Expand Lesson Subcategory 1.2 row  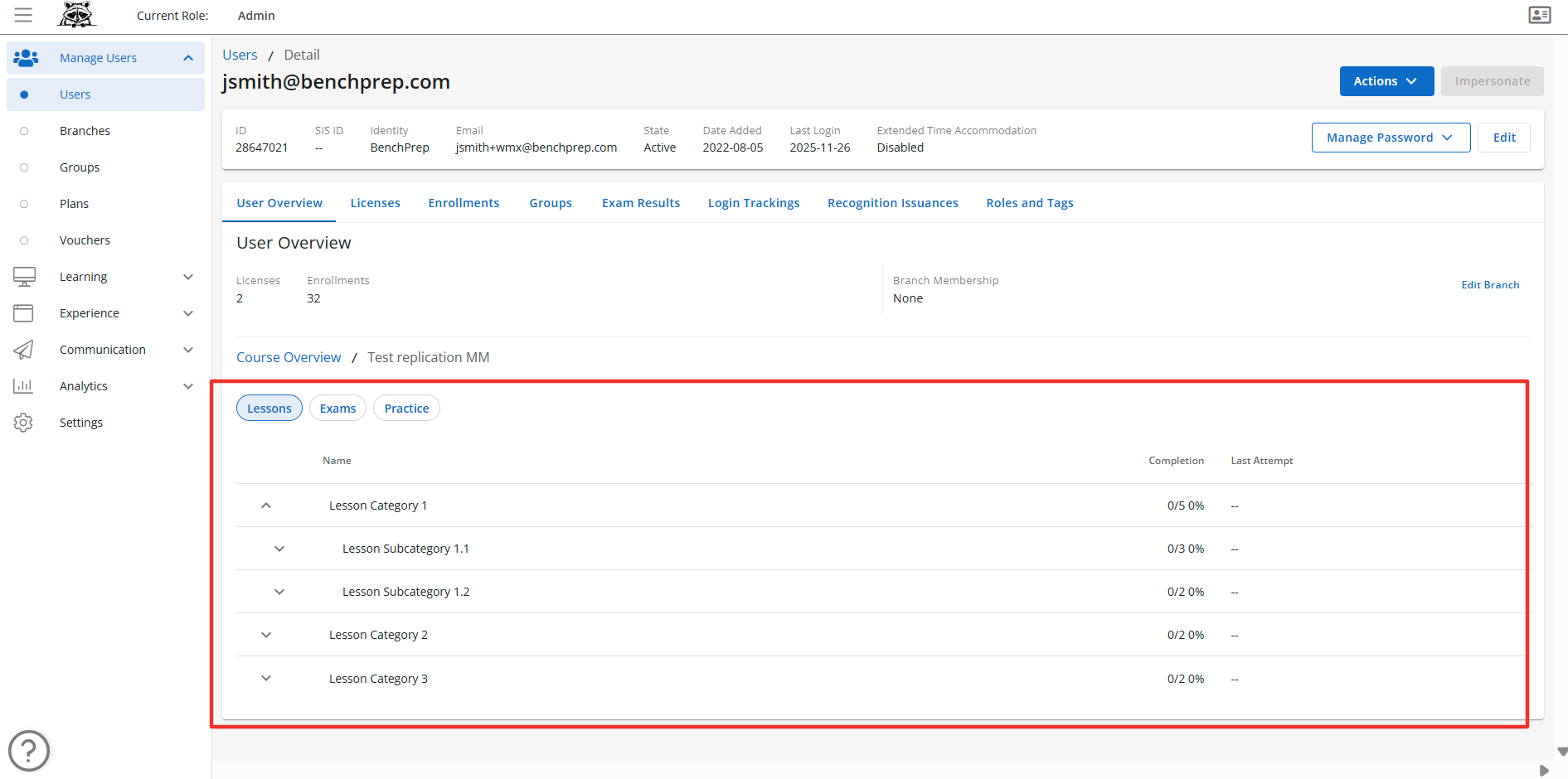pyautogui.click(x=279, y=592)
